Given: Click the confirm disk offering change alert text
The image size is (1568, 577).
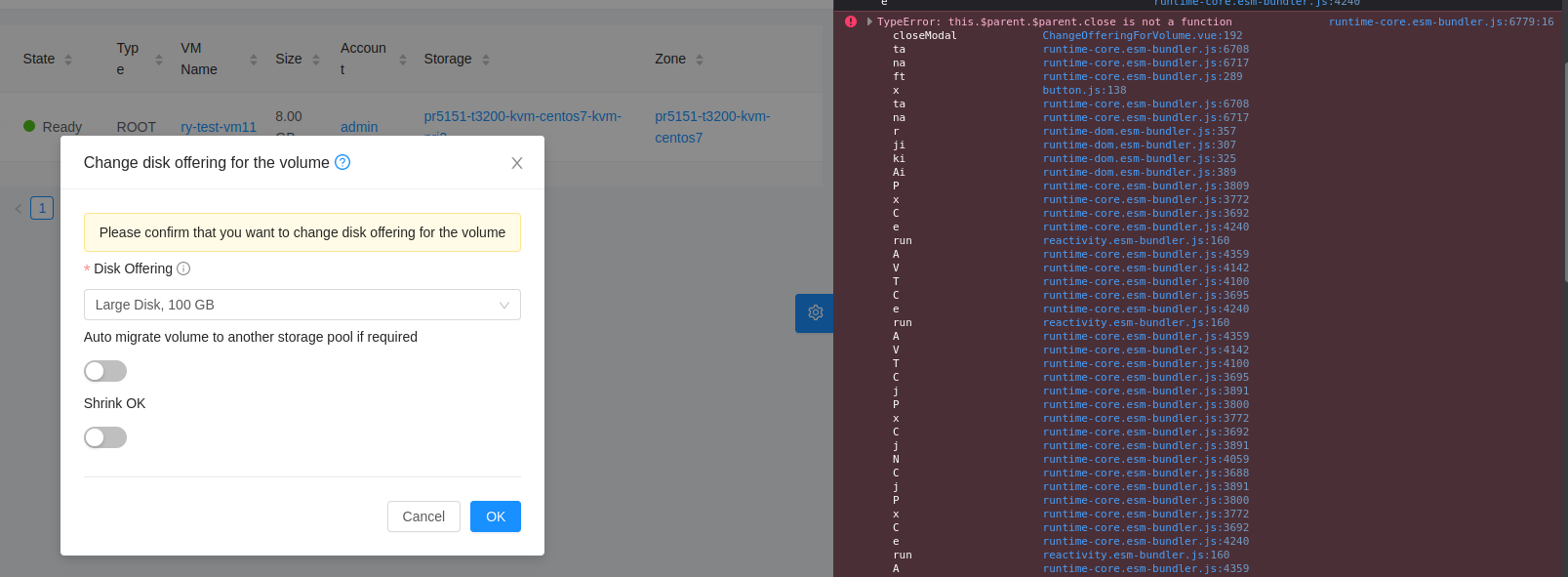Looking at the screenshot, I should 302,232.
